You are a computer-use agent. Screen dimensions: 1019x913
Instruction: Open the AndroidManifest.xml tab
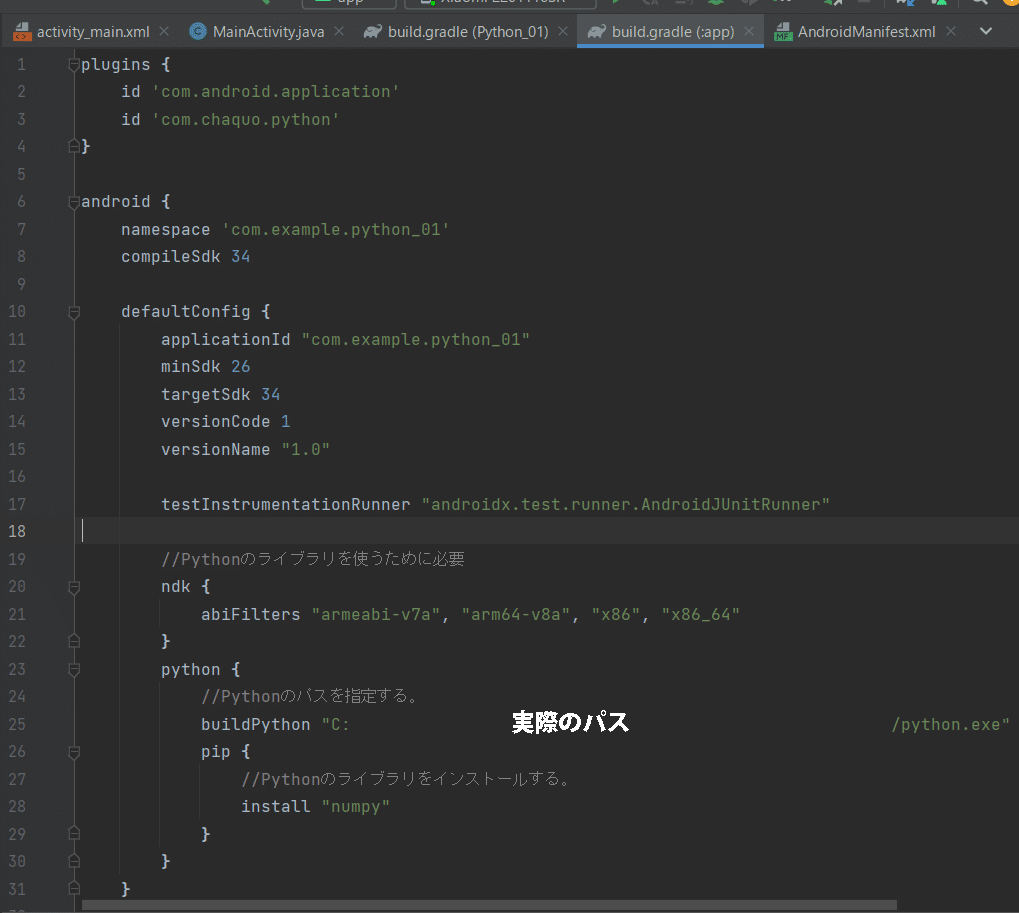866,32
